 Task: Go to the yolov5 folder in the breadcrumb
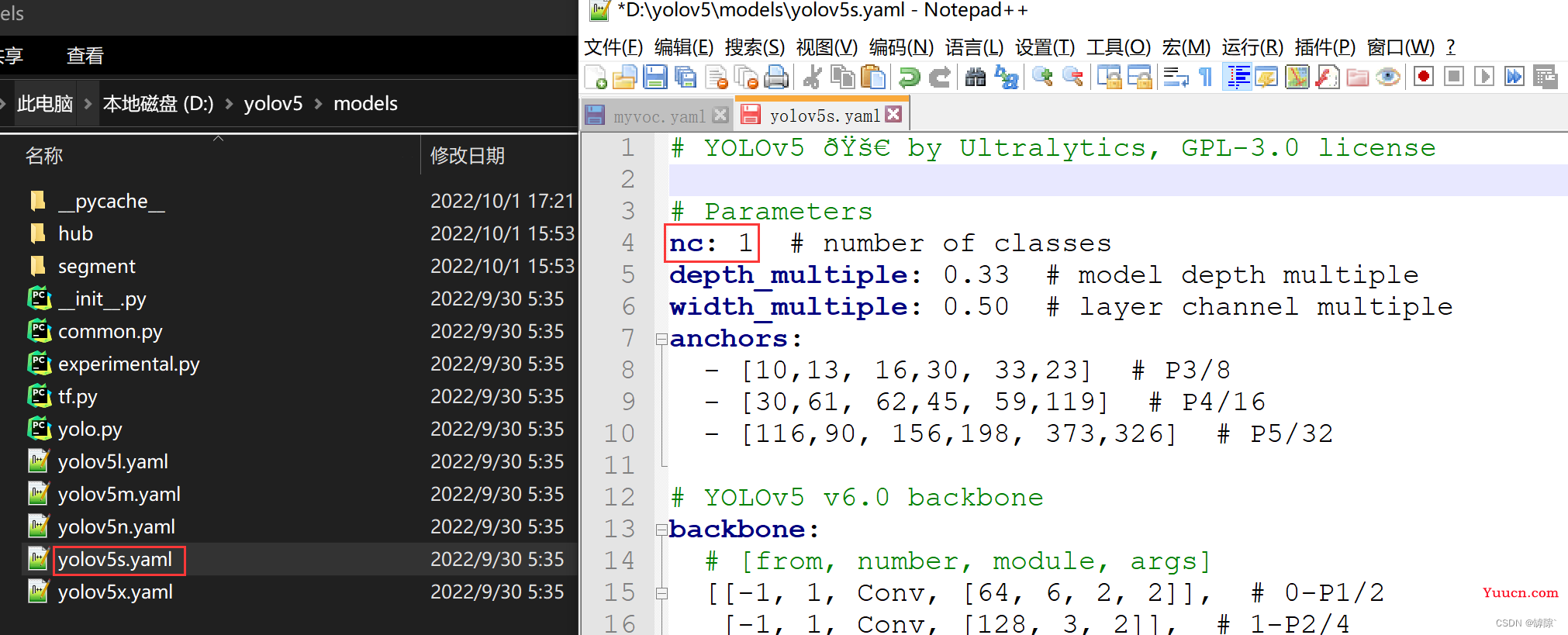click(273, 103)
